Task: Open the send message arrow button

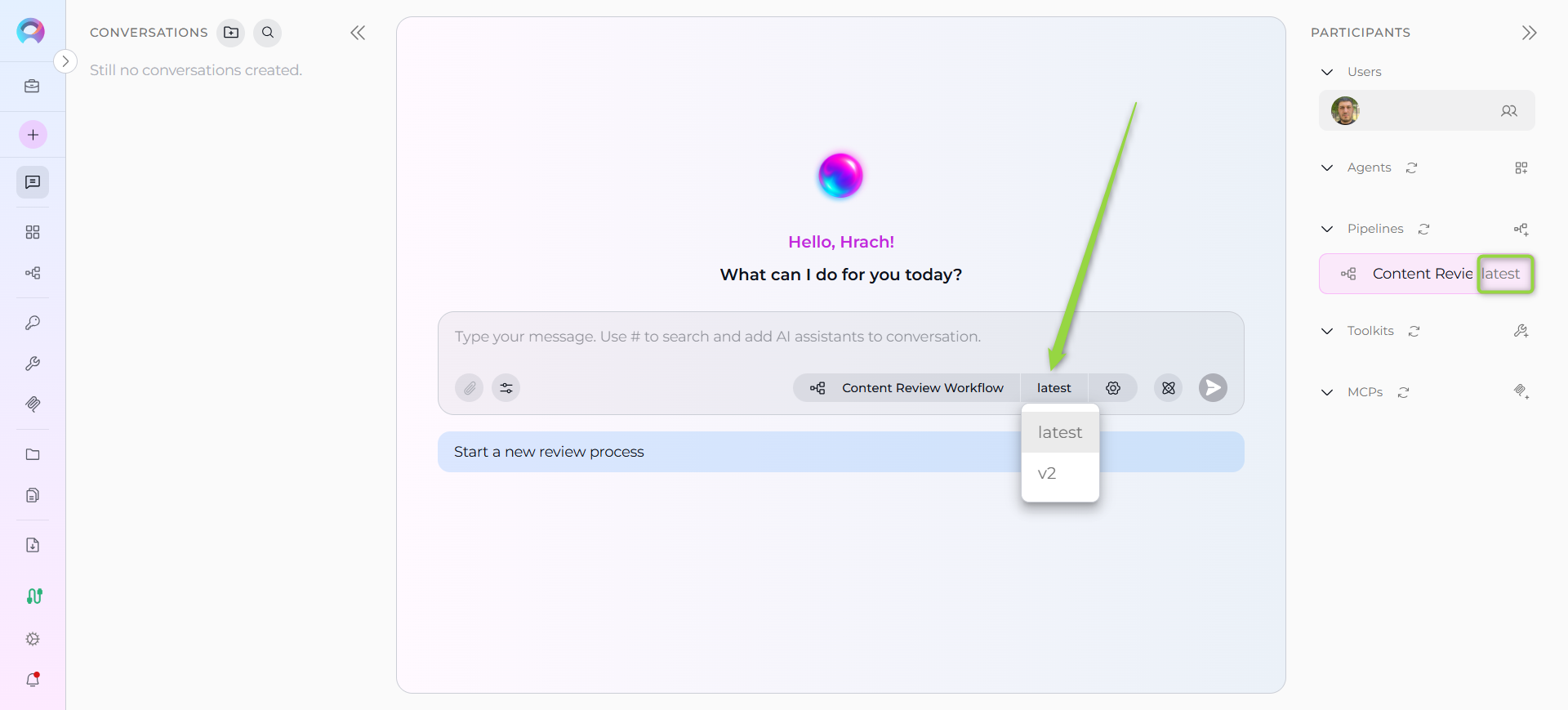Action: coord(1213,388)
